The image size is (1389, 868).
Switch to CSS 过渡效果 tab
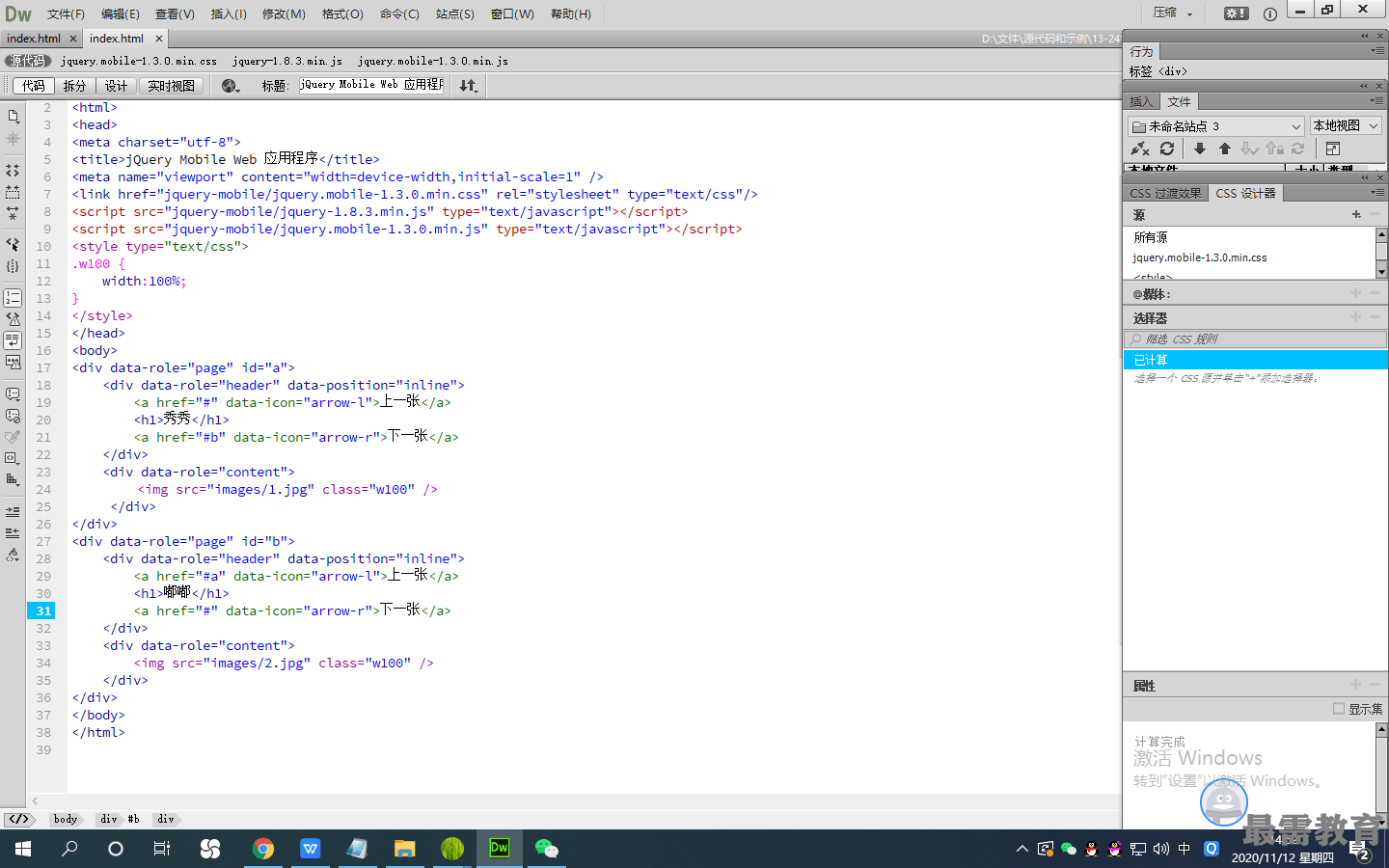pos(1165,193)
